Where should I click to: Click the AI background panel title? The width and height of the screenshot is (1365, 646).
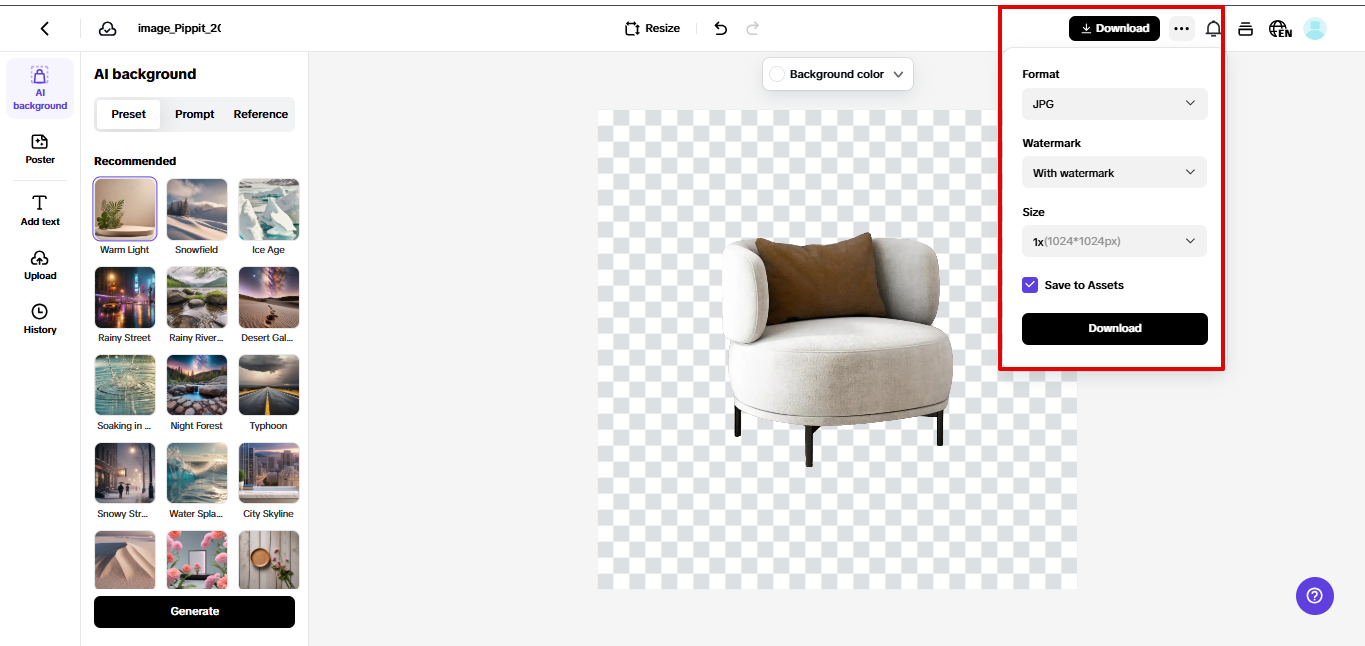pos(145,74)
